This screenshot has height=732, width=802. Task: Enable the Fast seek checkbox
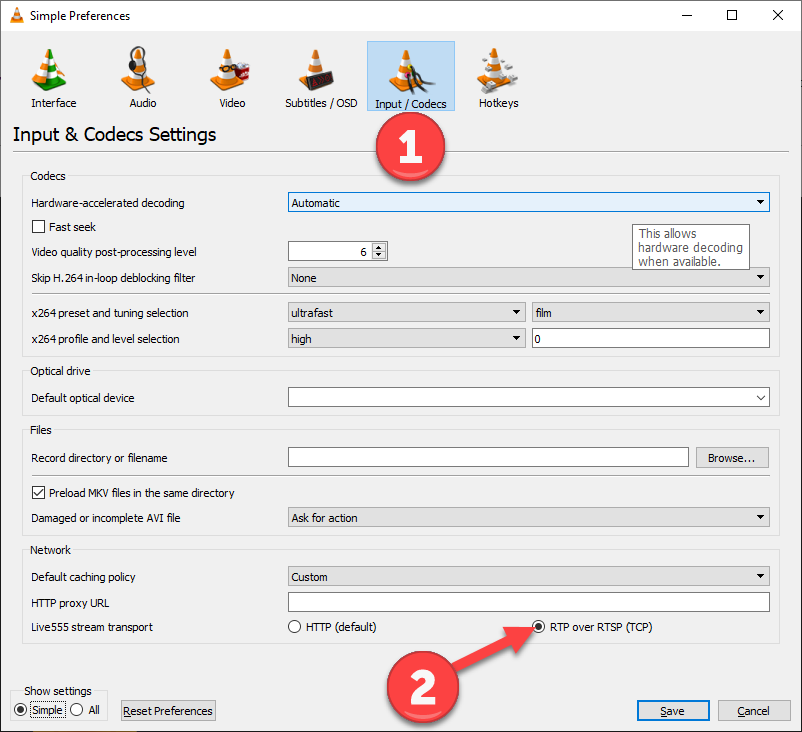tap(37, 227)
